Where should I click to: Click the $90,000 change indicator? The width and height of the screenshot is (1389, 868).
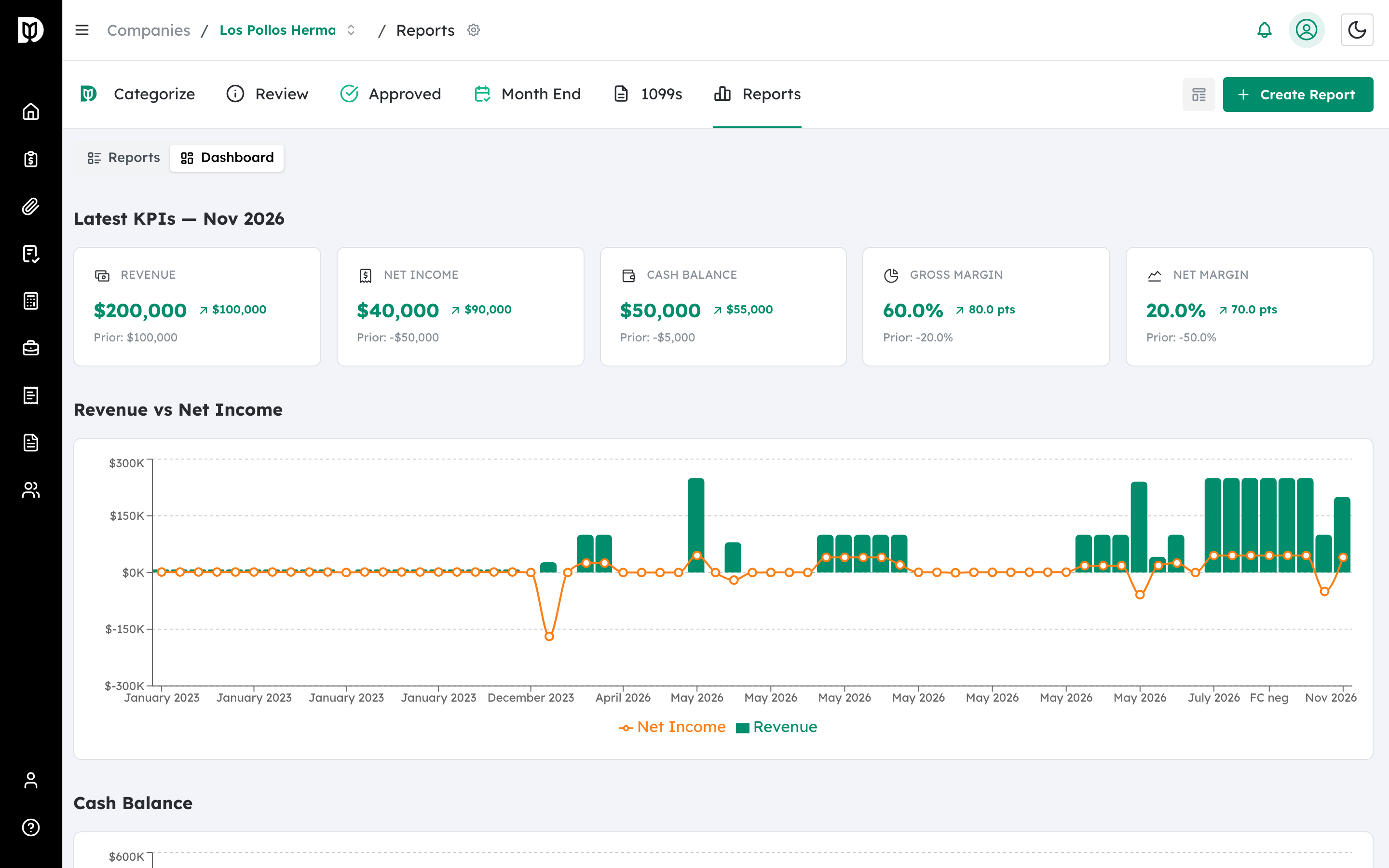click(481, 310)
